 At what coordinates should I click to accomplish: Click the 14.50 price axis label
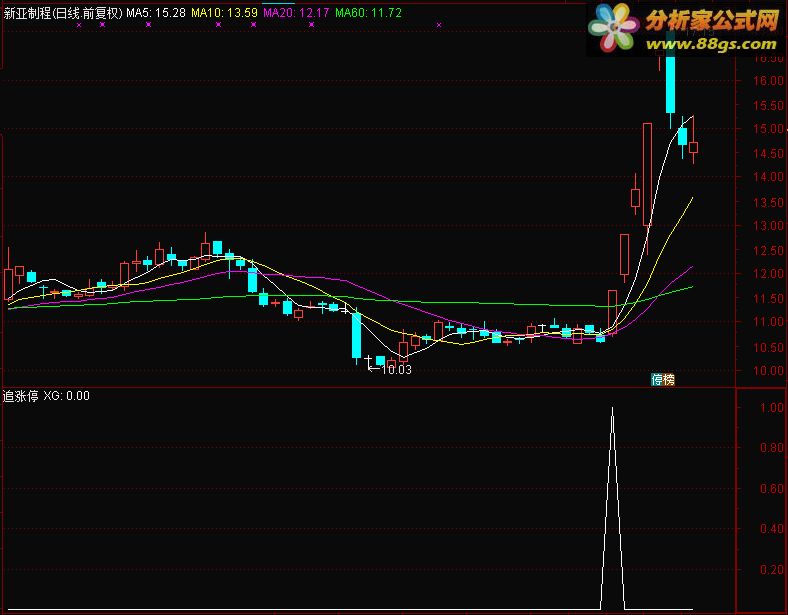click(x=768, y=154)
